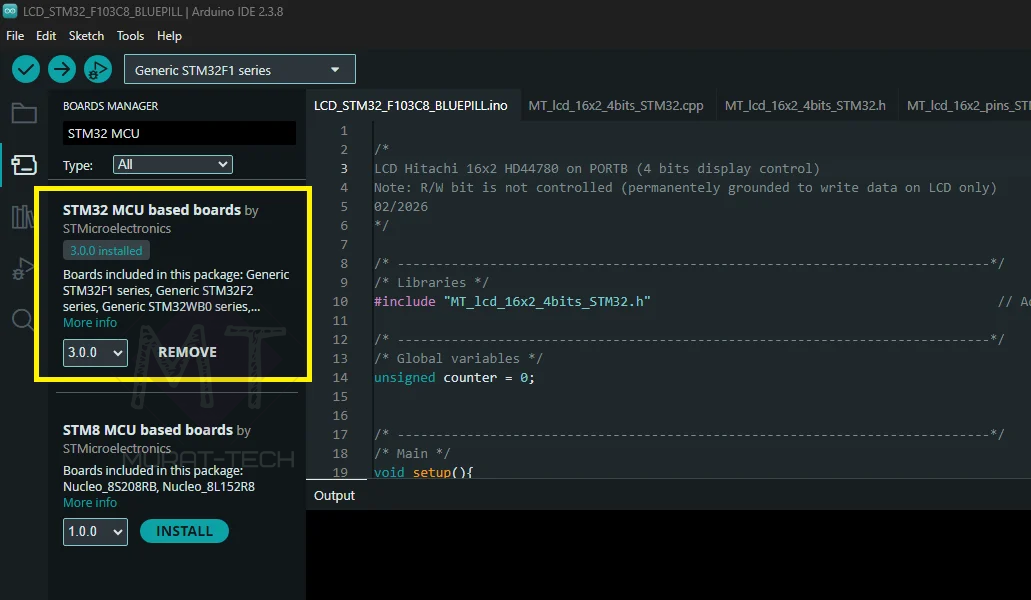Click the boards search field containing STM32 MCU
The width and height of the screenshot is (1031, 600).
[x=179, y=133]
